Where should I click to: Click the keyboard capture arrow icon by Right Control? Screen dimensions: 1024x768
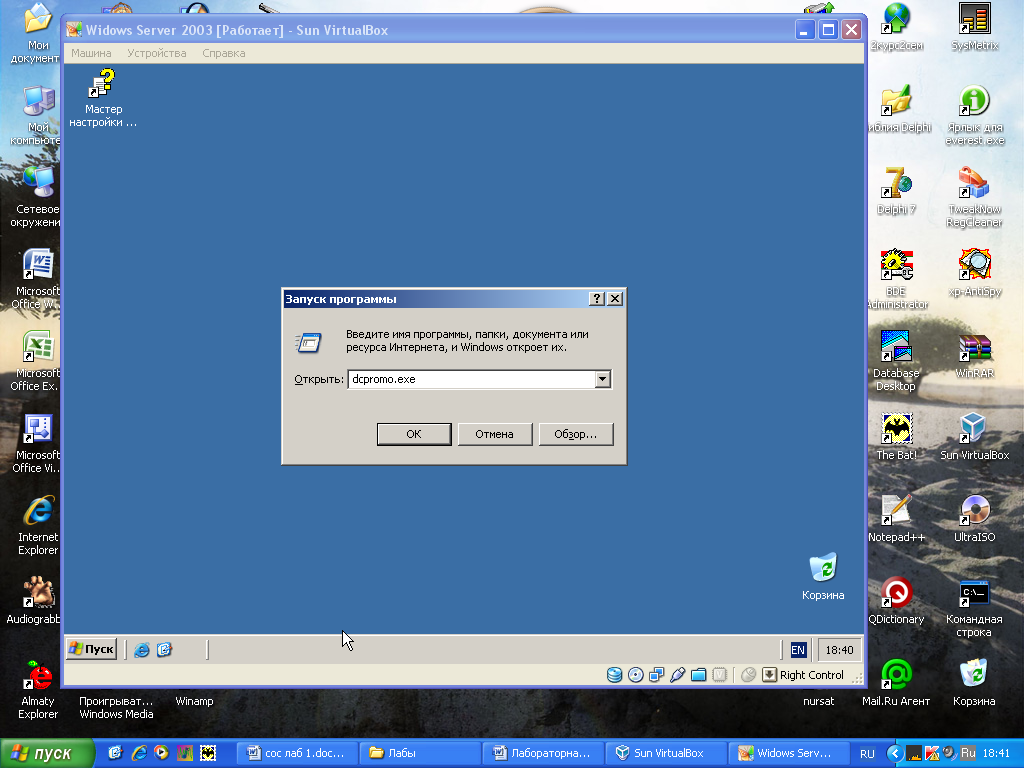769,675
